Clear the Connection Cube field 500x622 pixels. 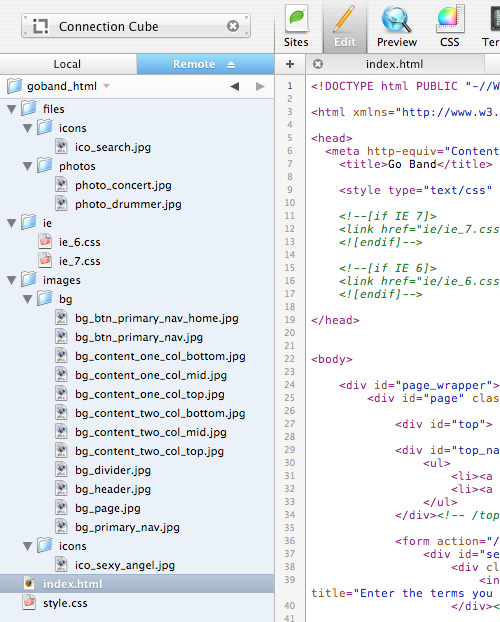tap(233, 26)
